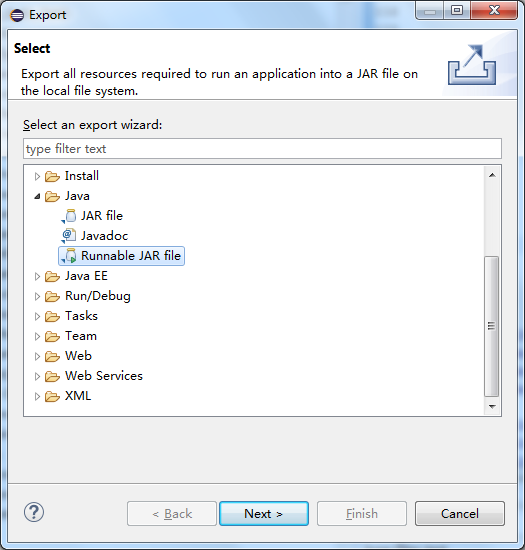Open the help question mark icon
The width and height of the screenshot is (525, 550).
coord(34,512)
